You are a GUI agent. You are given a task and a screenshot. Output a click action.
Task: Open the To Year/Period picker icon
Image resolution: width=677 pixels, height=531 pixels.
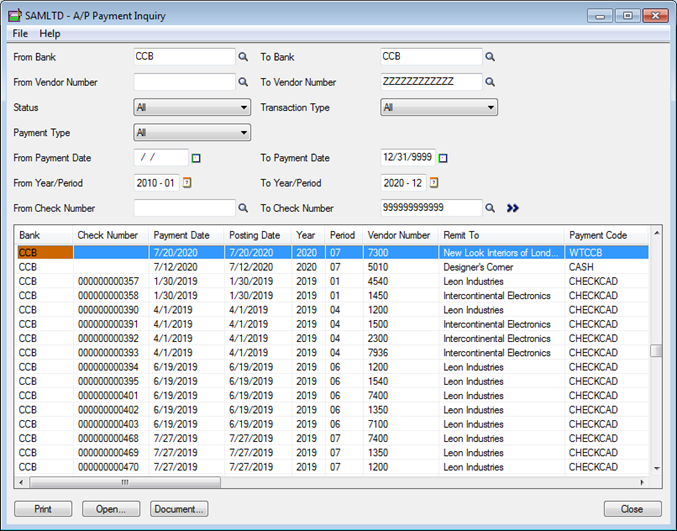tap(433, 183)
